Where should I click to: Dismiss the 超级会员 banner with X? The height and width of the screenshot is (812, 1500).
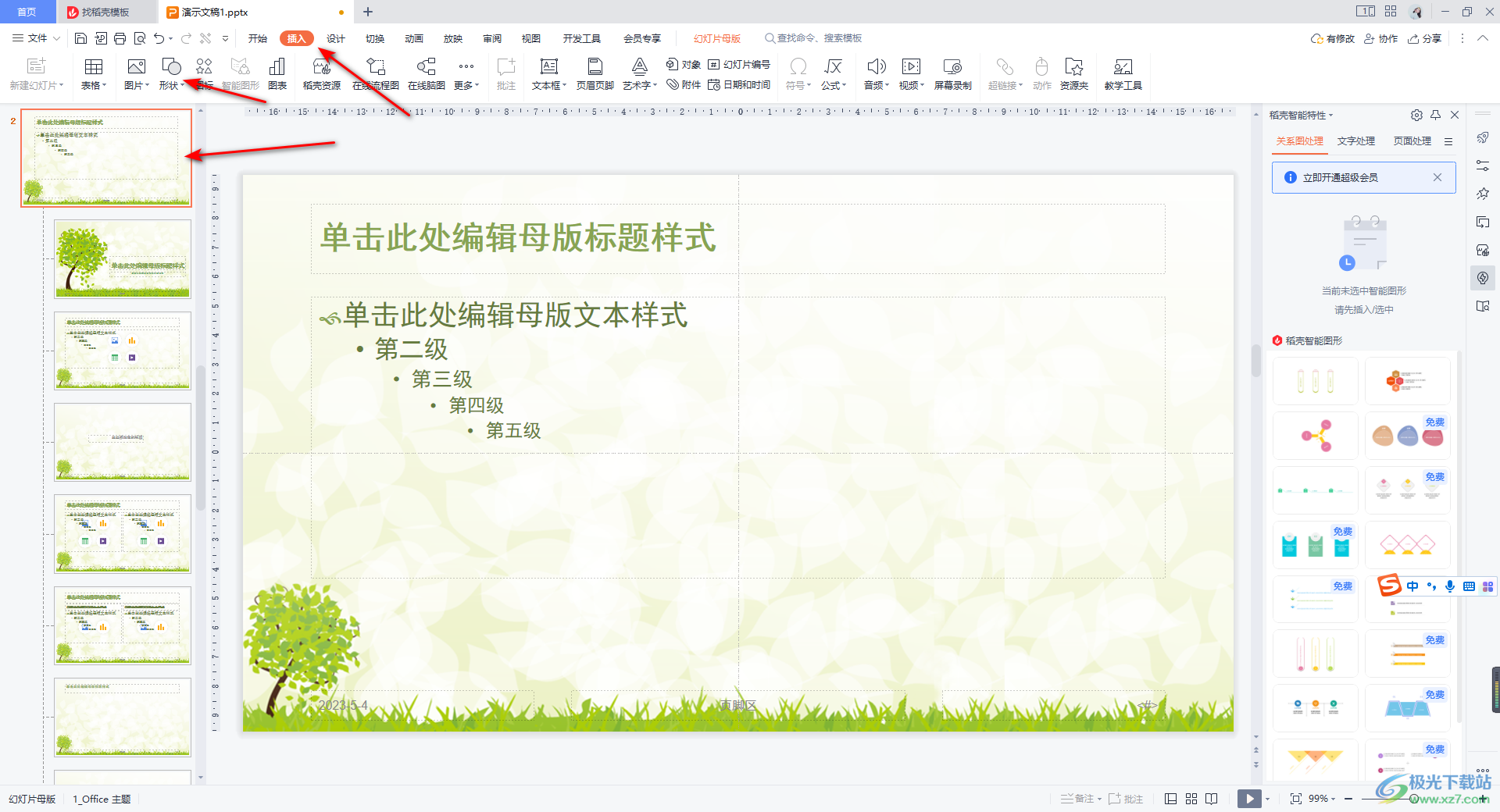[1437, 177]
